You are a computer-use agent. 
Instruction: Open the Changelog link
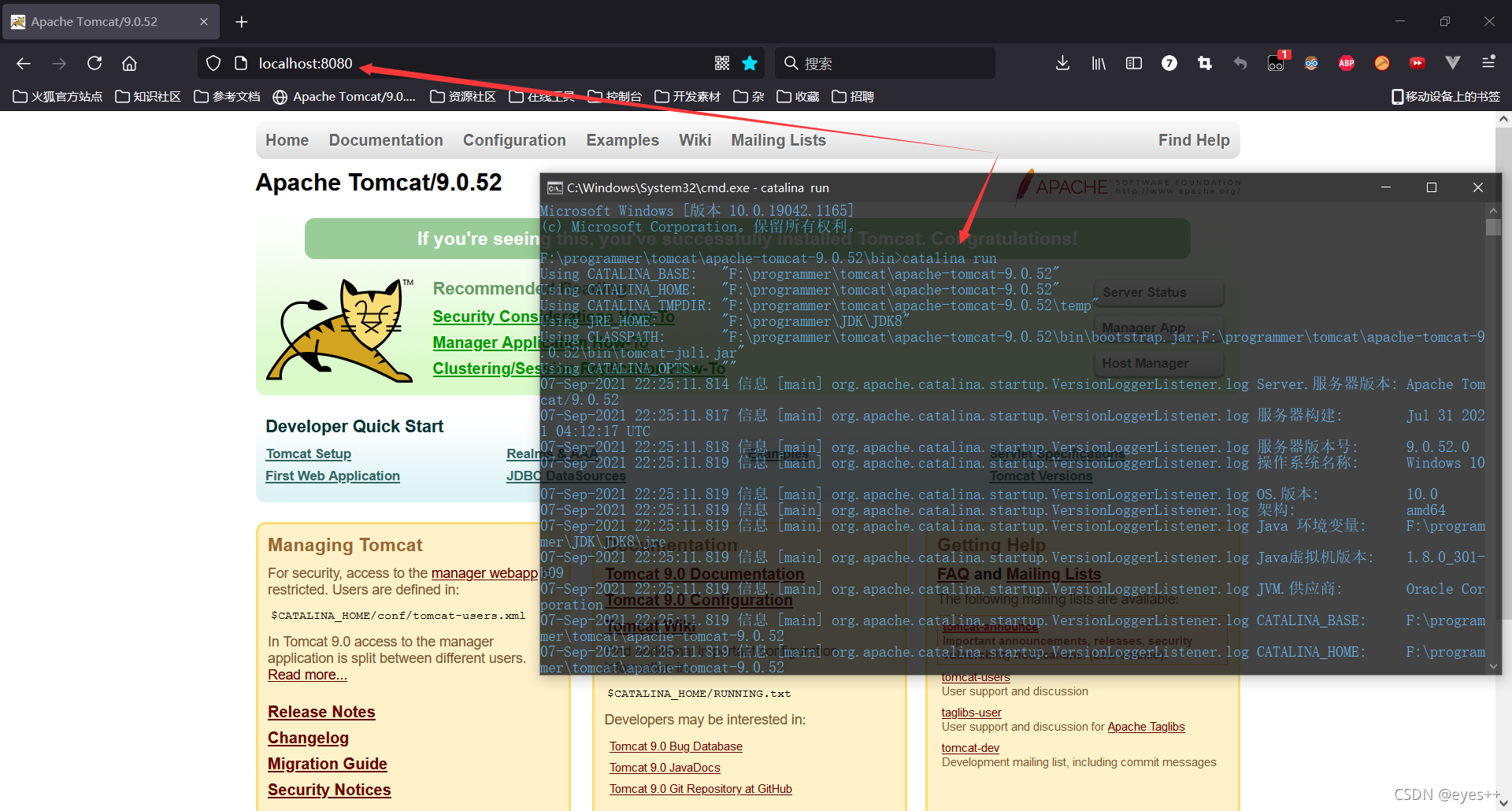point(308,738)
